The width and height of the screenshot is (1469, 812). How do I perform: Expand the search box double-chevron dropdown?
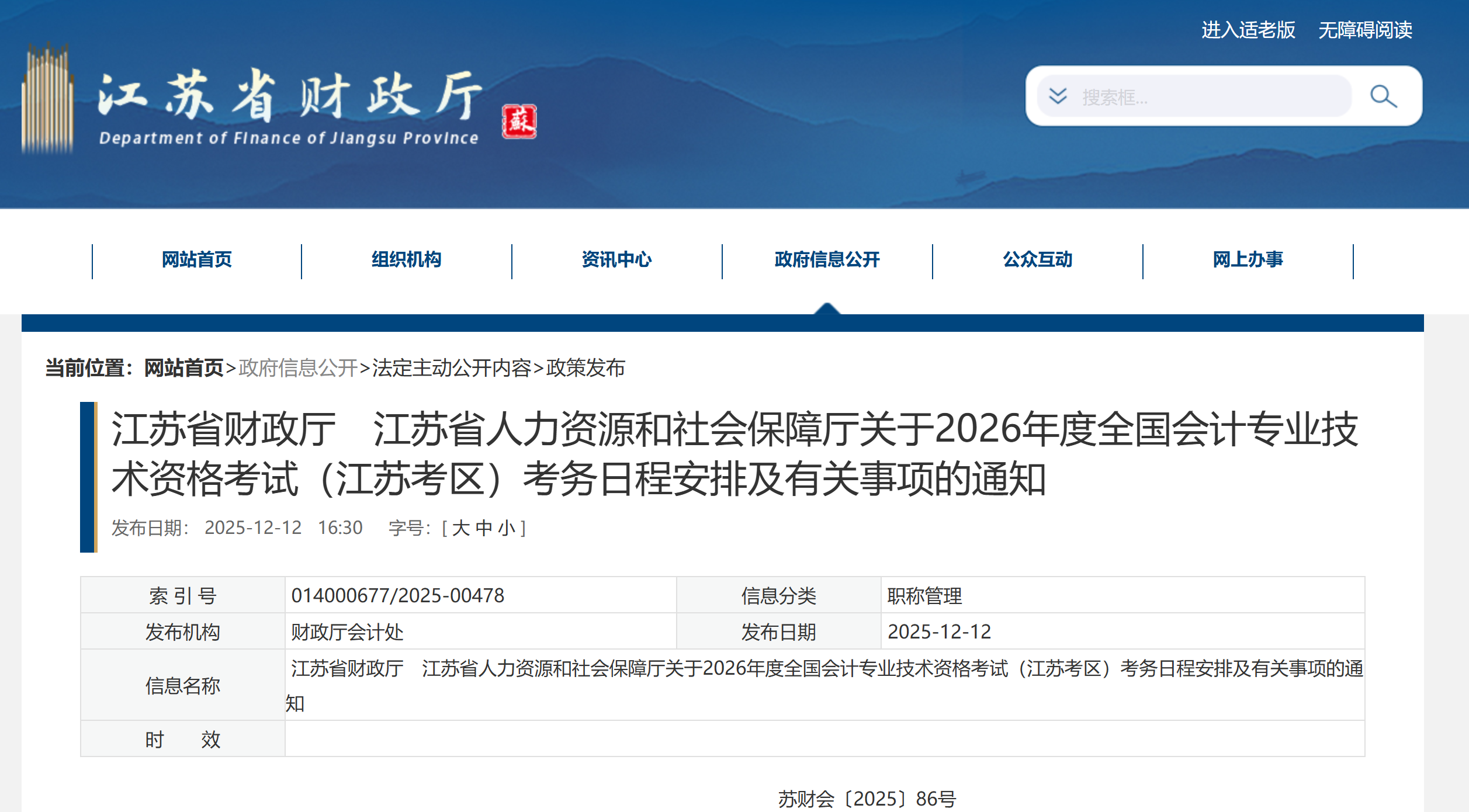[1058, 96]
